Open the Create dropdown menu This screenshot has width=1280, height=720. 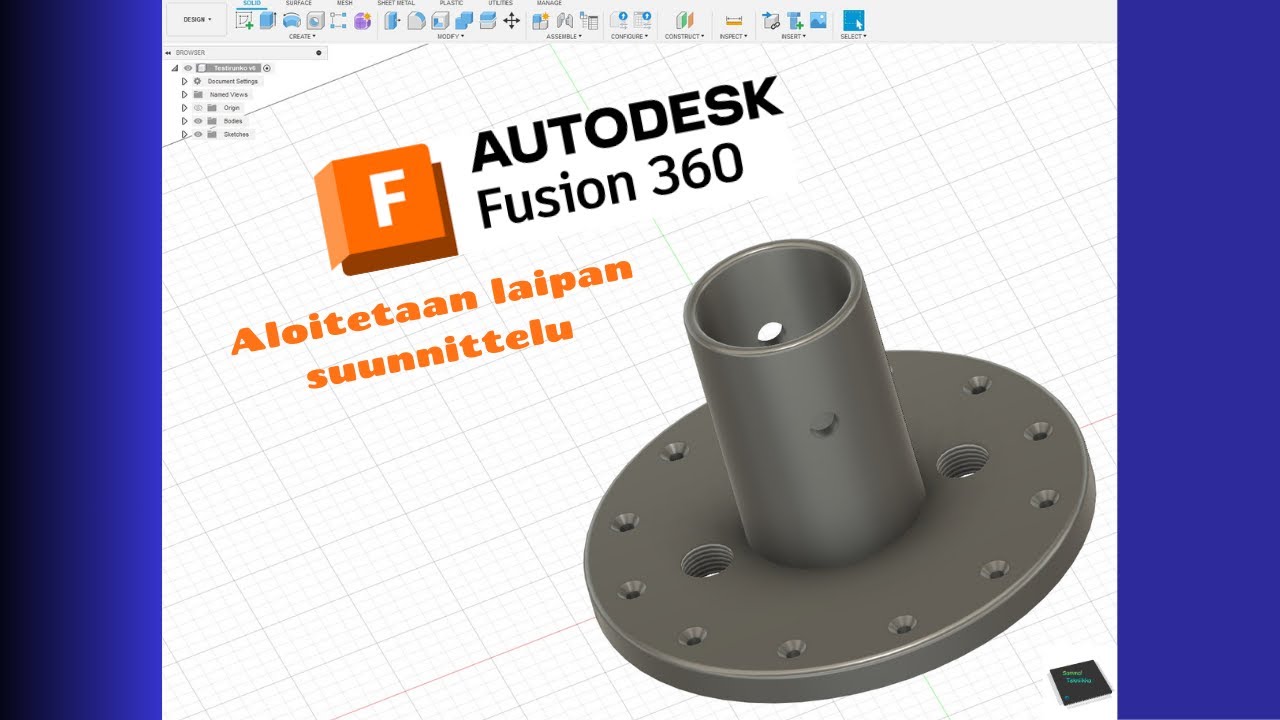(x=301, y=36)
